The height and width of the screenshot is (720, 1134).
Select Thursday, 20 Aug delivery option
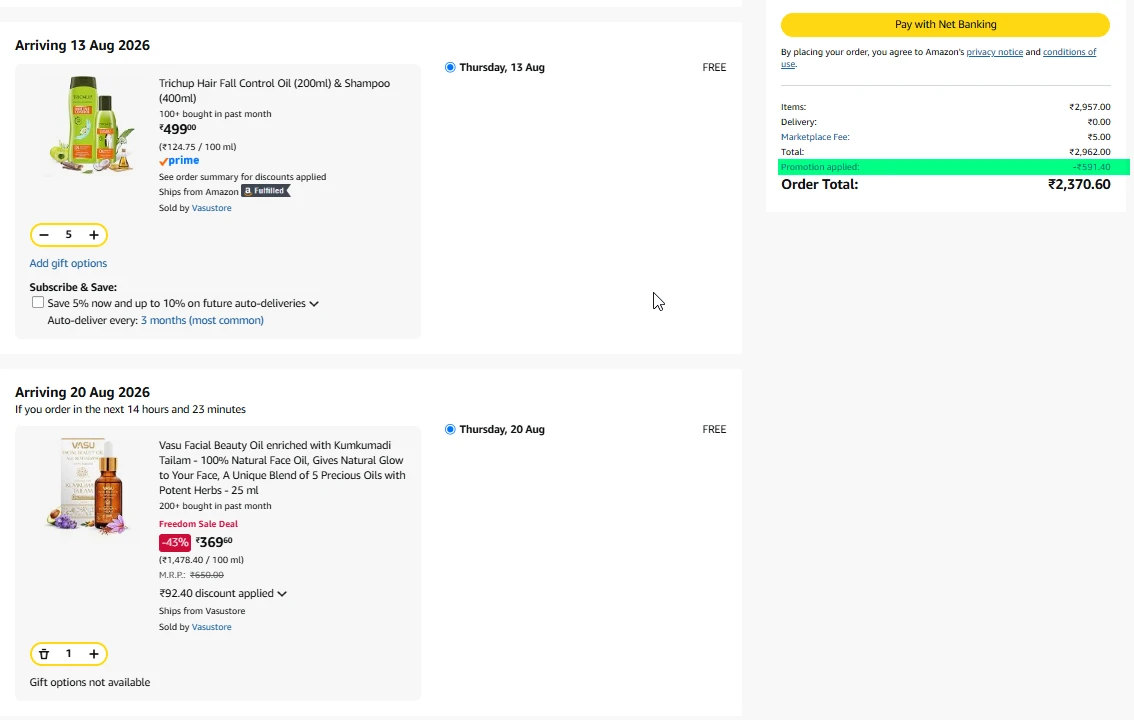click(x=450, y=429)
